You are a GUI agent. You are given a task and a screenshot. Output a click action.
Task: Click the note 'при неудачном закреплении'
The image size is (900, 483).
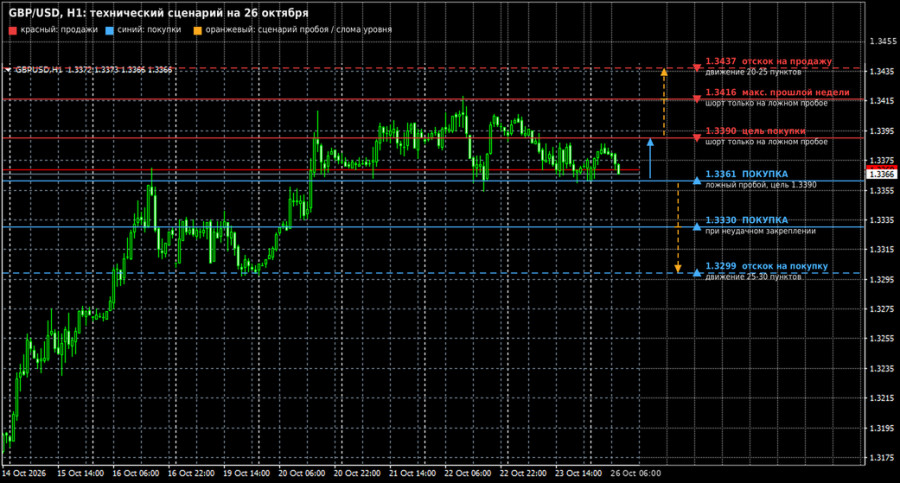tap(761, 231)
